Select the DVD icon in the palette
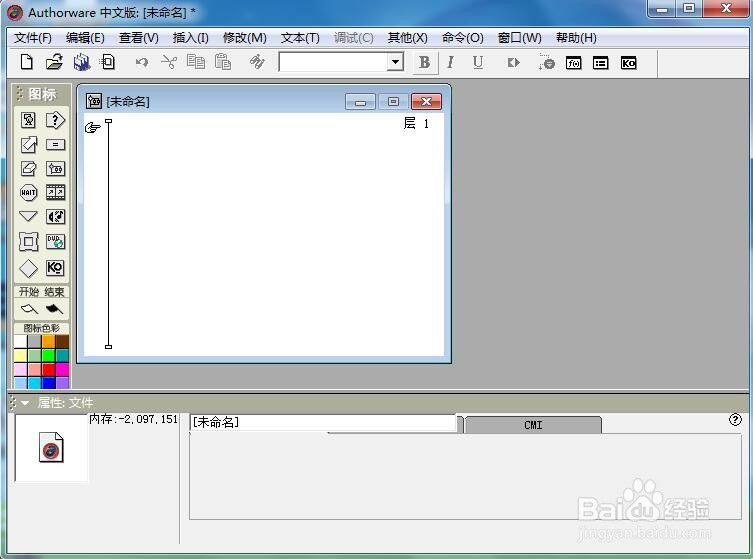Viewport: 753px width, 559px height. (55, 242)
